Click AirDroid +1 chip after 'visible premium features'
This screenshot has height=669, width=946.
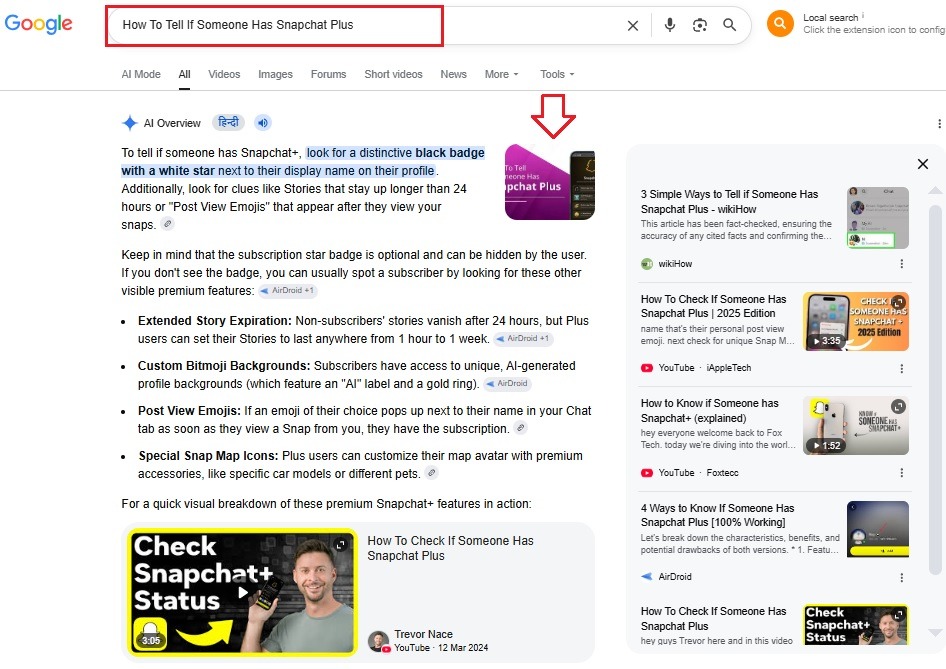click(x=287, y=291)
